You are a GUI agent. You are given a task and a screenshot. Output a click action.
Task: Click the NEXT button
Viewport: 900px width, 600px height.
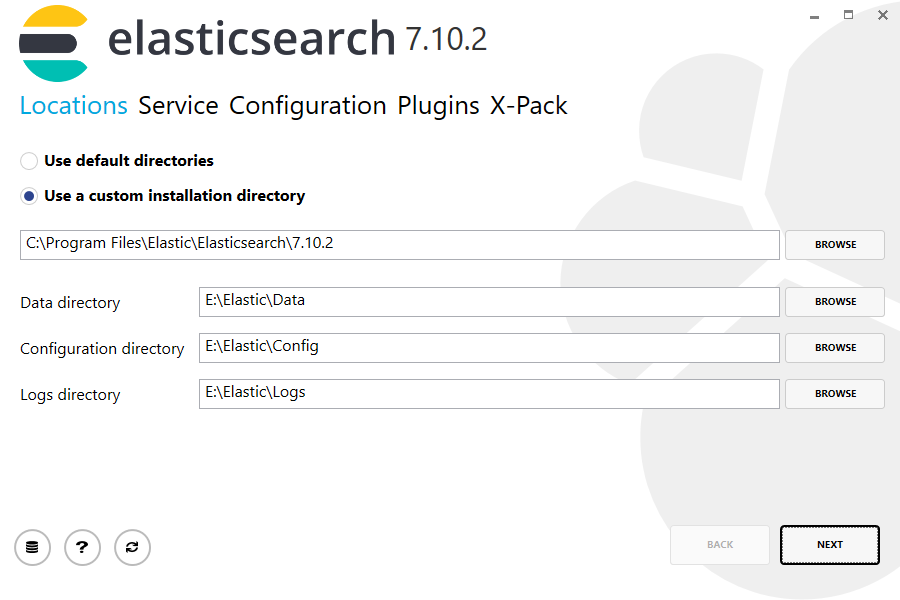point(829,544)
